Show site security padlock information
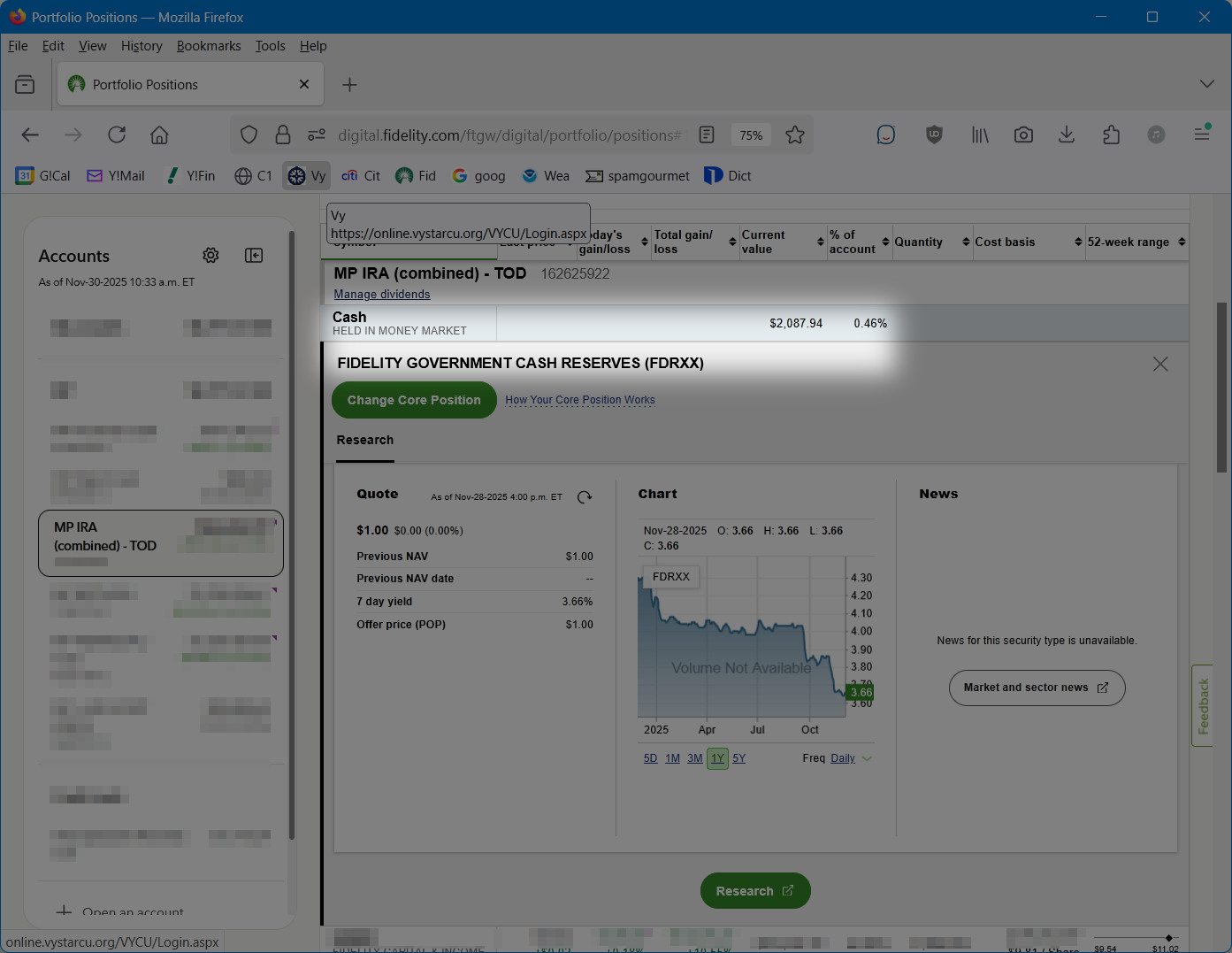The width and height of the screenshot is (1232, 953). point(283,134)
